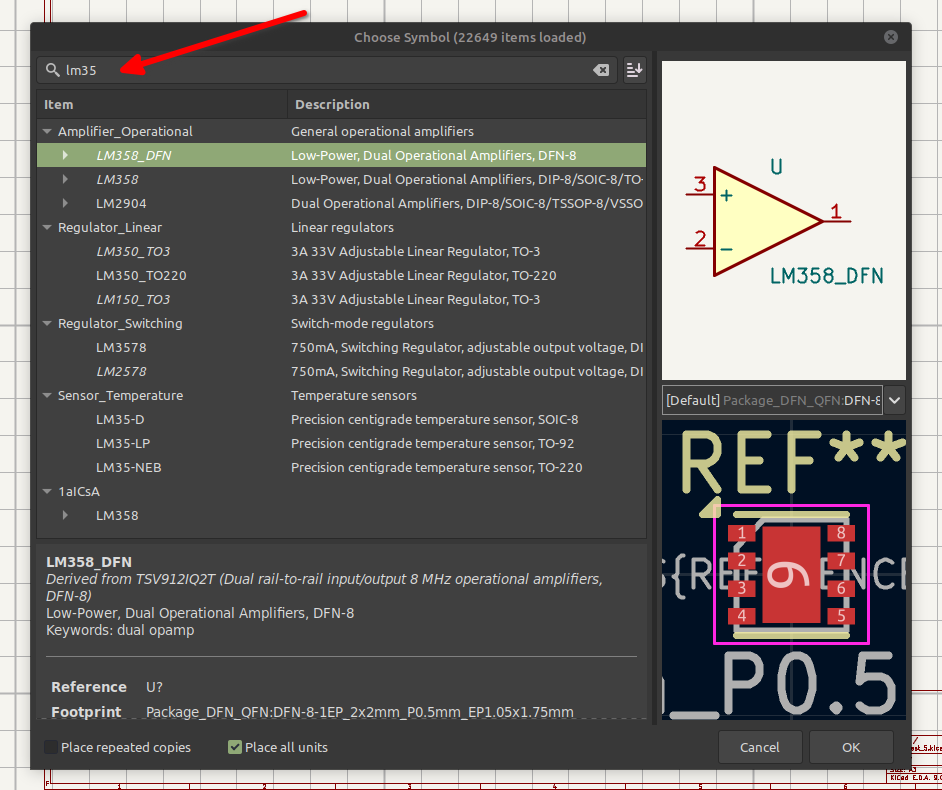Click the DFN-8 footprint preview
This screenshot has height=790, width=942.
(790, 575)
